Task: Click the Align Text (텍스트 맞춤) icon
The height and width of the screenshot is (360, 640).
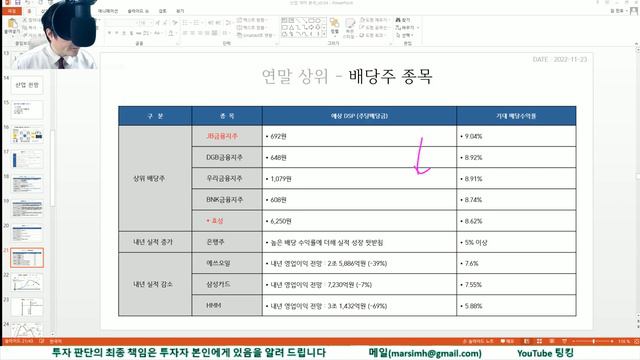Action: coord(240,27)
